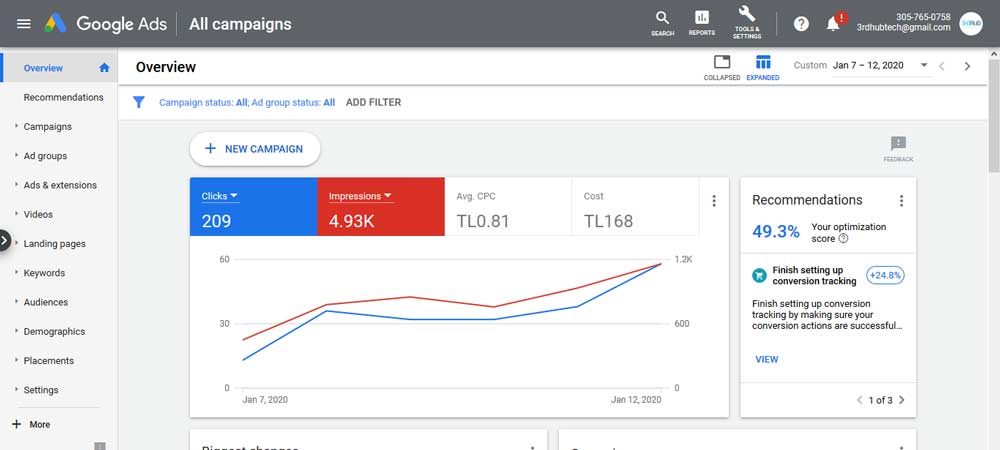Open the custom date range dropdown
Screen dimensions: 1000x450
click(880, 66)
